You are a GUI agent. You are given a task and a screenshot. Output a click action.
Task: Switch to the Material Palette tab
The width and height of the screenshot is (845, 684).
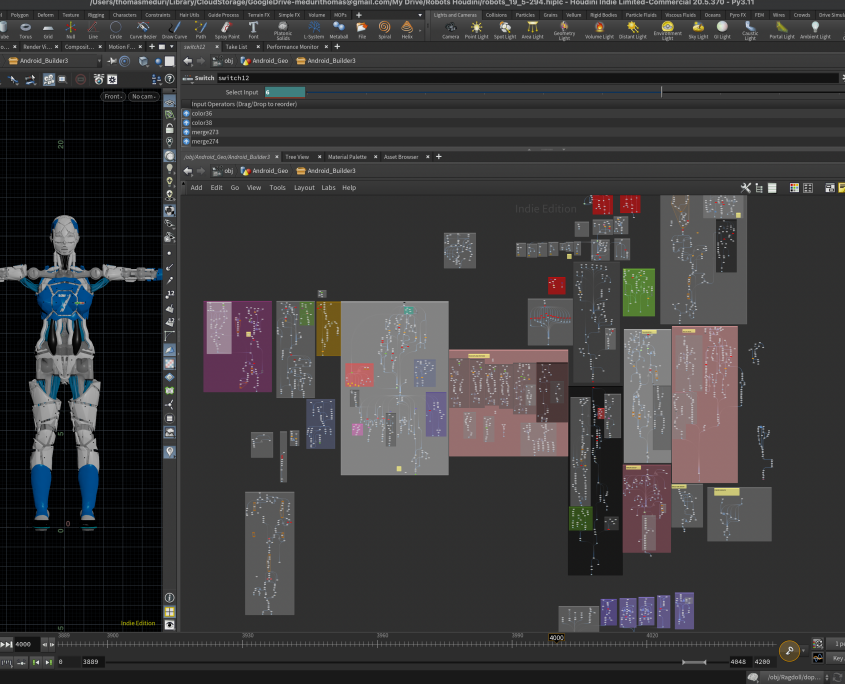click(x=347, y=157)
